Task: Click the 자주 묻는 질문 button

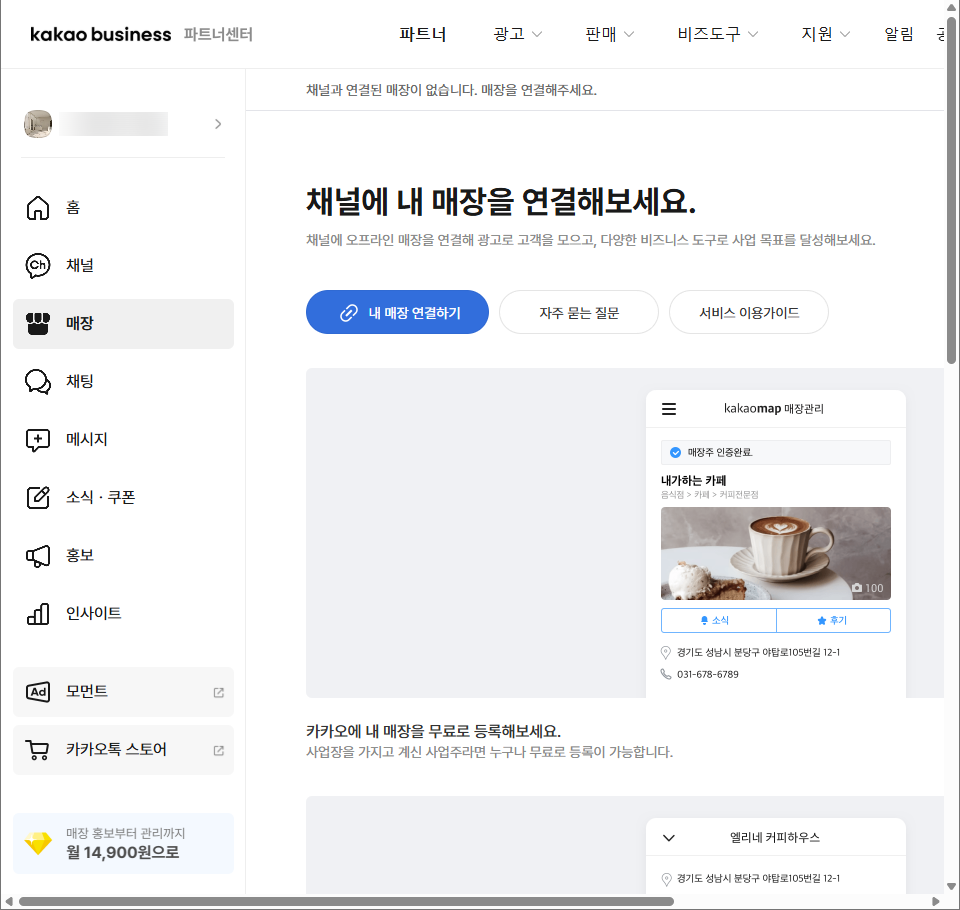Action: 579,312
